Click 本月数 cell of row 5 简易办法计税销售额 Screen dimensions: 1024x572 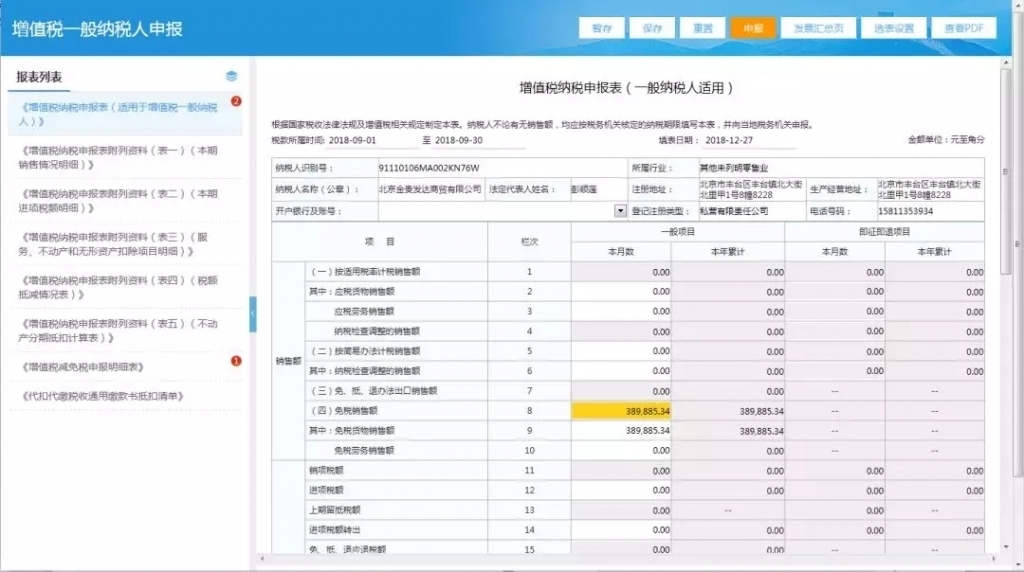(x=620, y=351)
